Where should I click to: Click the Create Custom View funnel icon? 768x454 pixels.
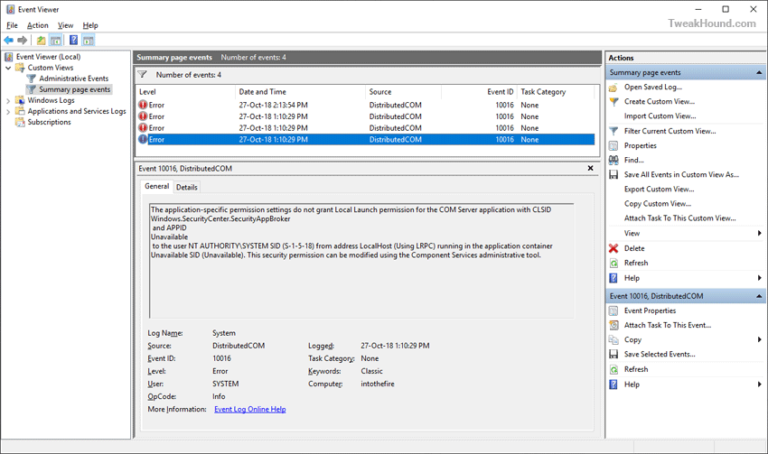[613, 102]
